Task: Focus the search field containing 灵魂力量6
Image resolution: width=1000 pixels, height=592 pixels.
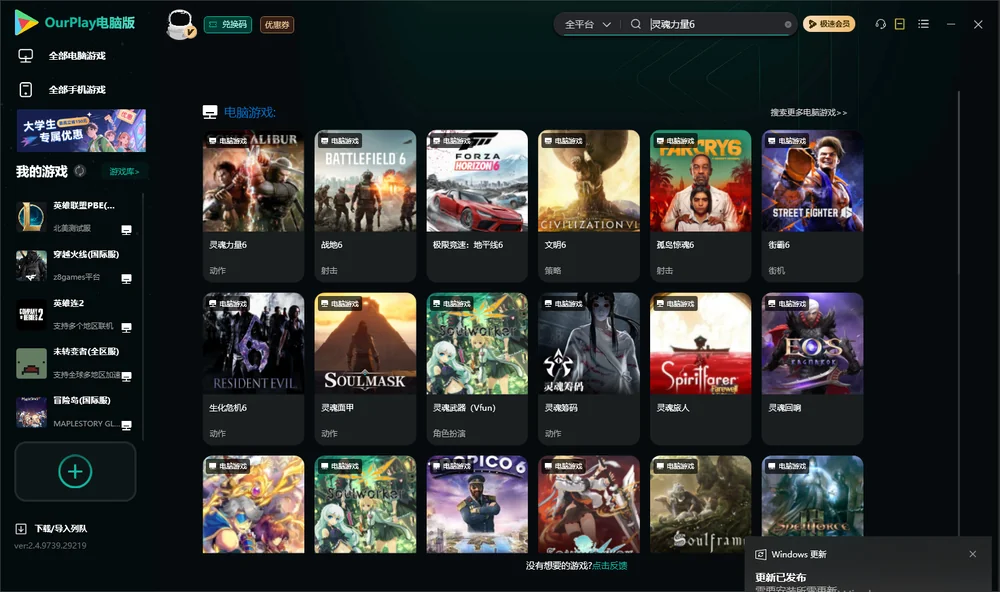Action: tap(714, 24)
